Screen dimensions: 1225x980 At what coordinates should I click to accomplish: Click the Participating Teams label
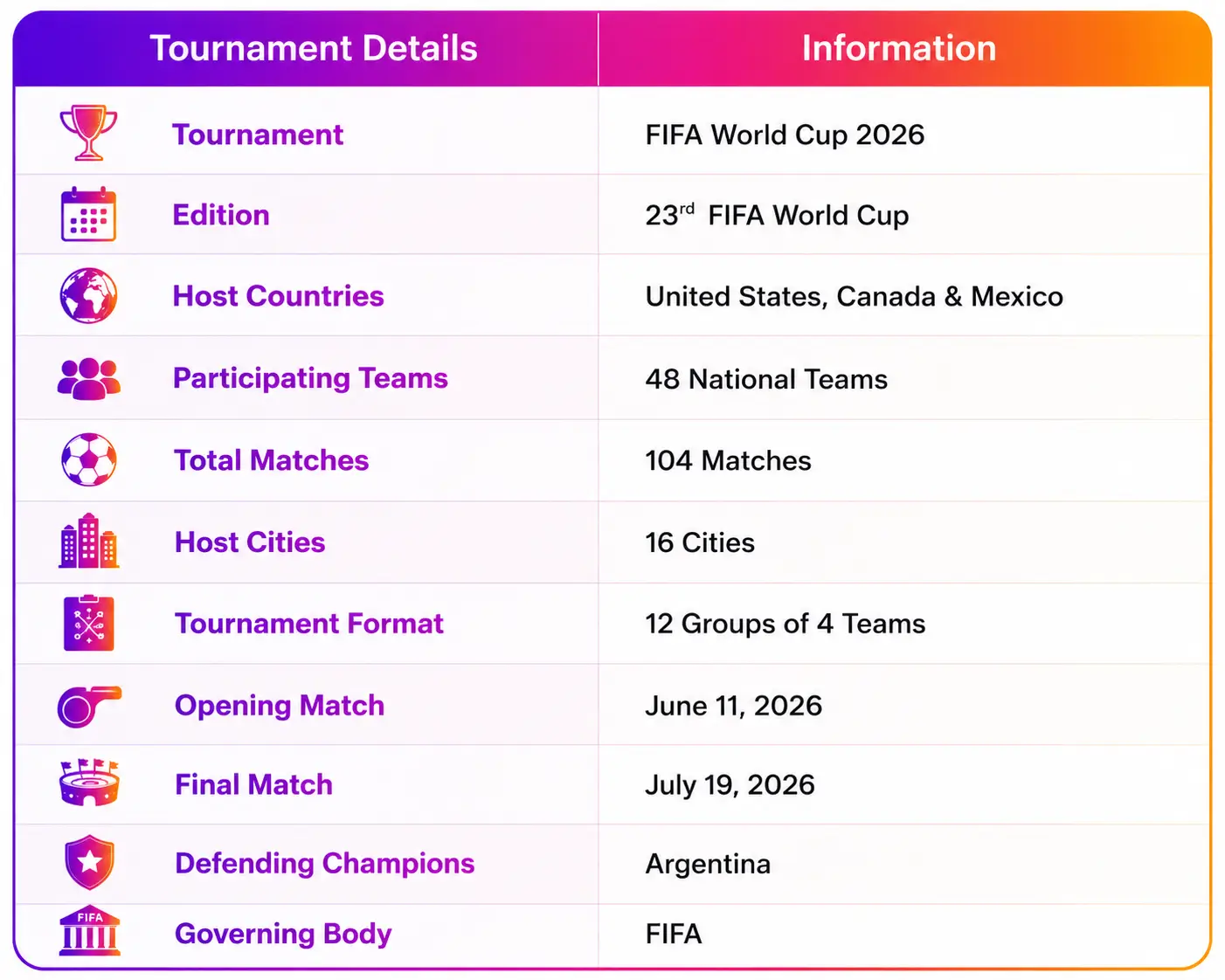(x=310, y=378)
